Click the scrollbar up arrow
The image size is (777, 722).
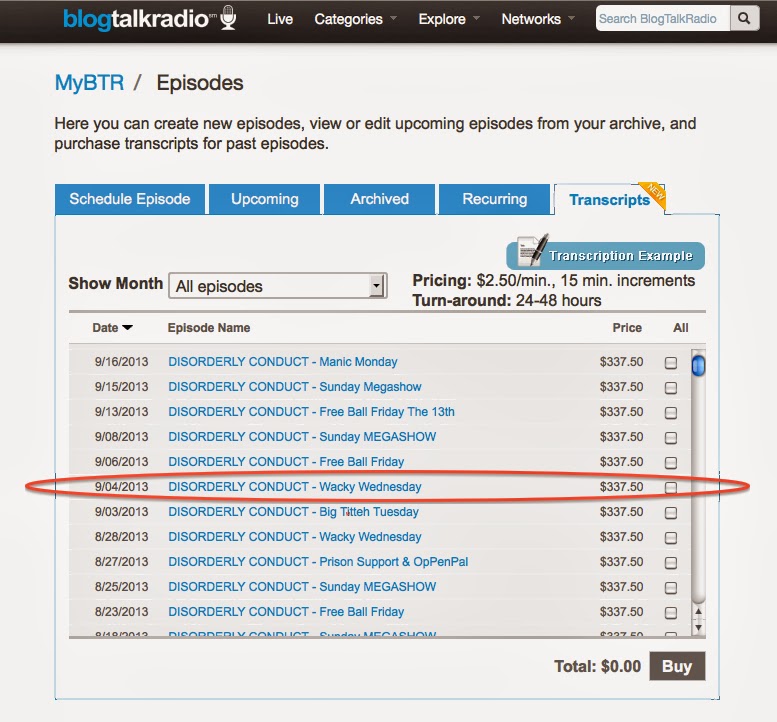click(698, 611)
